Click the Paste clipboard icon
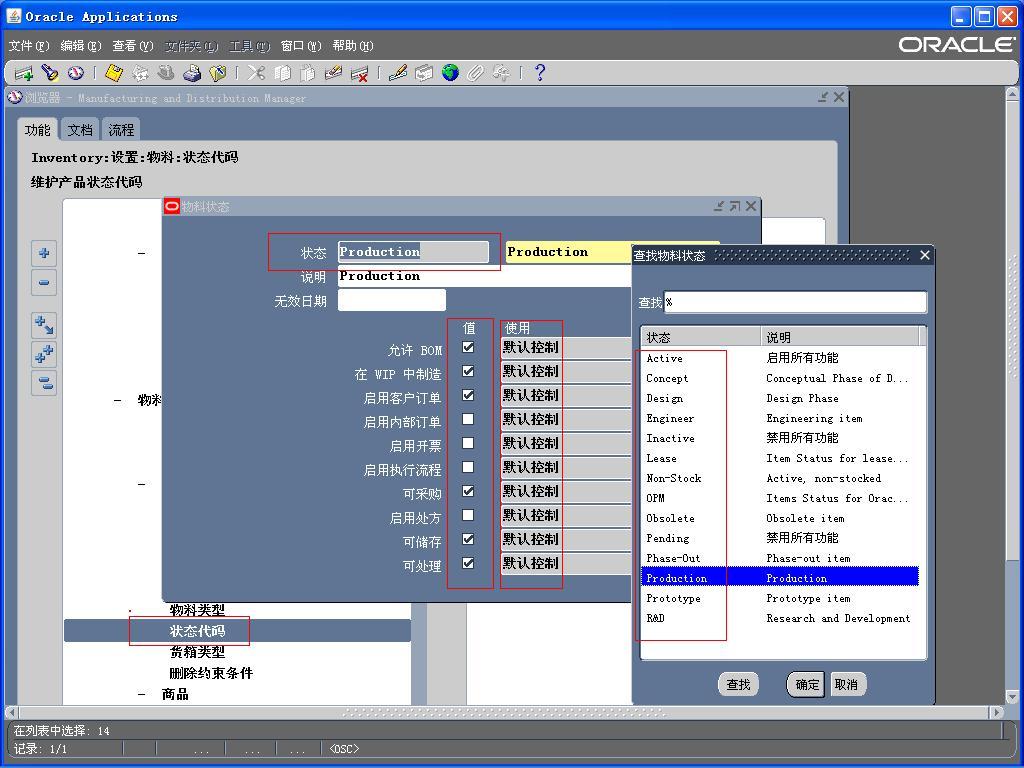 coord(308,73)
